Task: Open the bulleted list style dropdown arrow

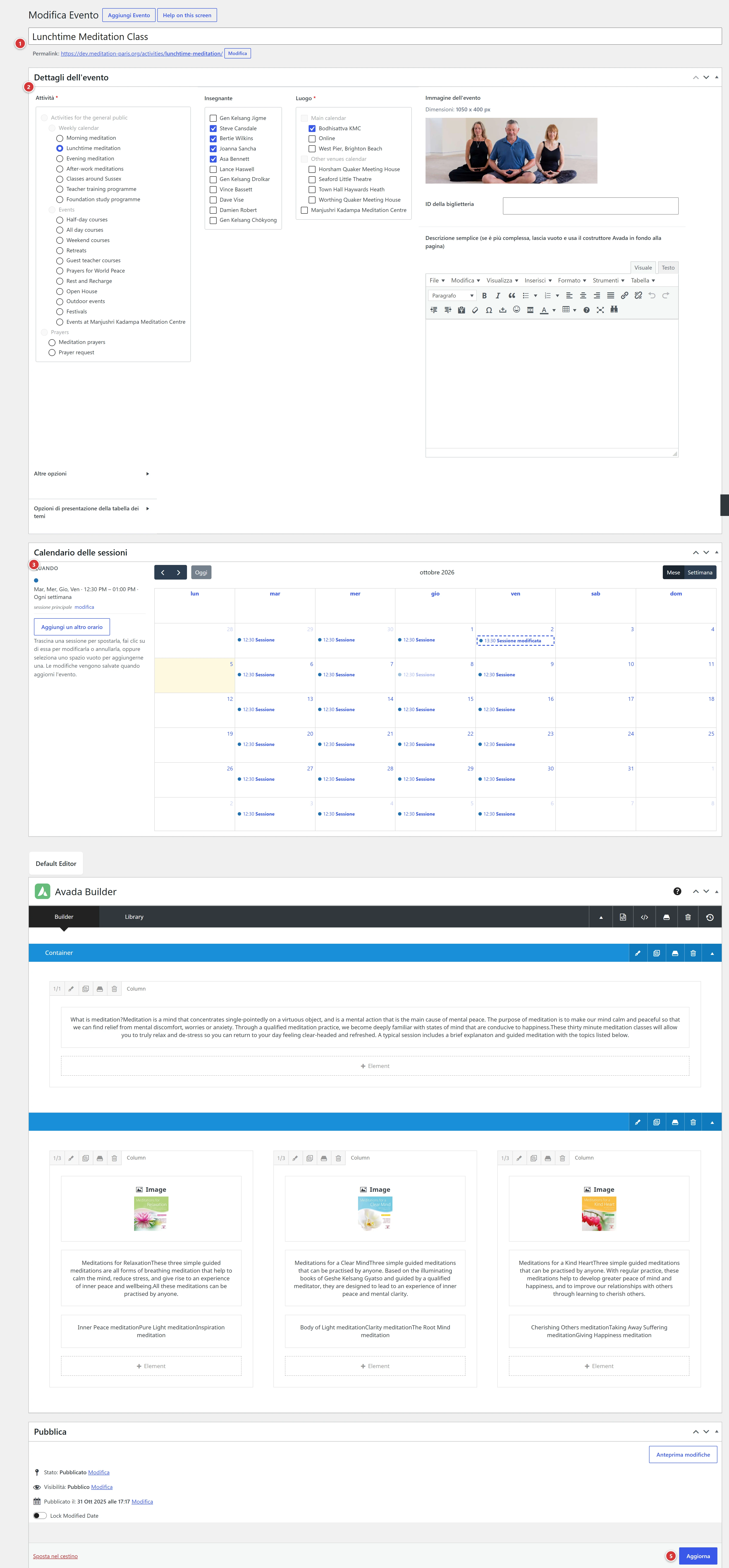Action: pyautogui.click(x=536, y=296)
